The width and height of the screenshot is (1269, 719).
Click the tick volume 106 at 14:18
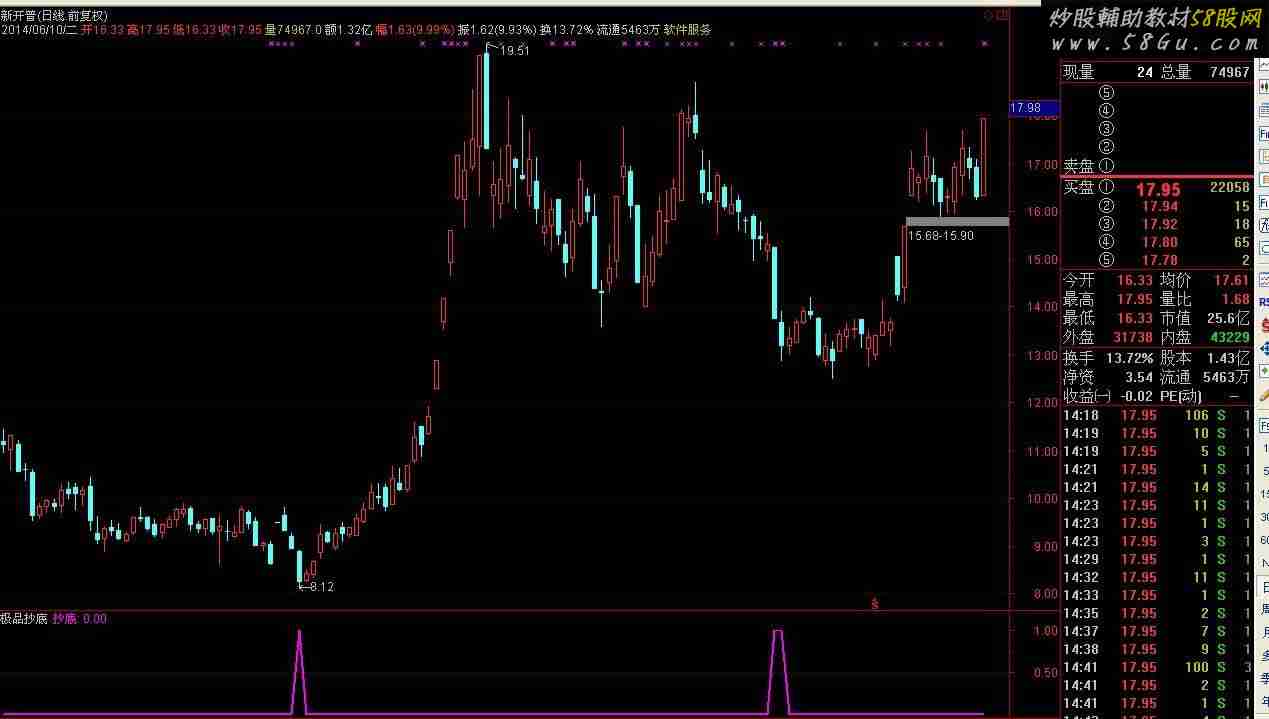click(x=1196, y=415)
